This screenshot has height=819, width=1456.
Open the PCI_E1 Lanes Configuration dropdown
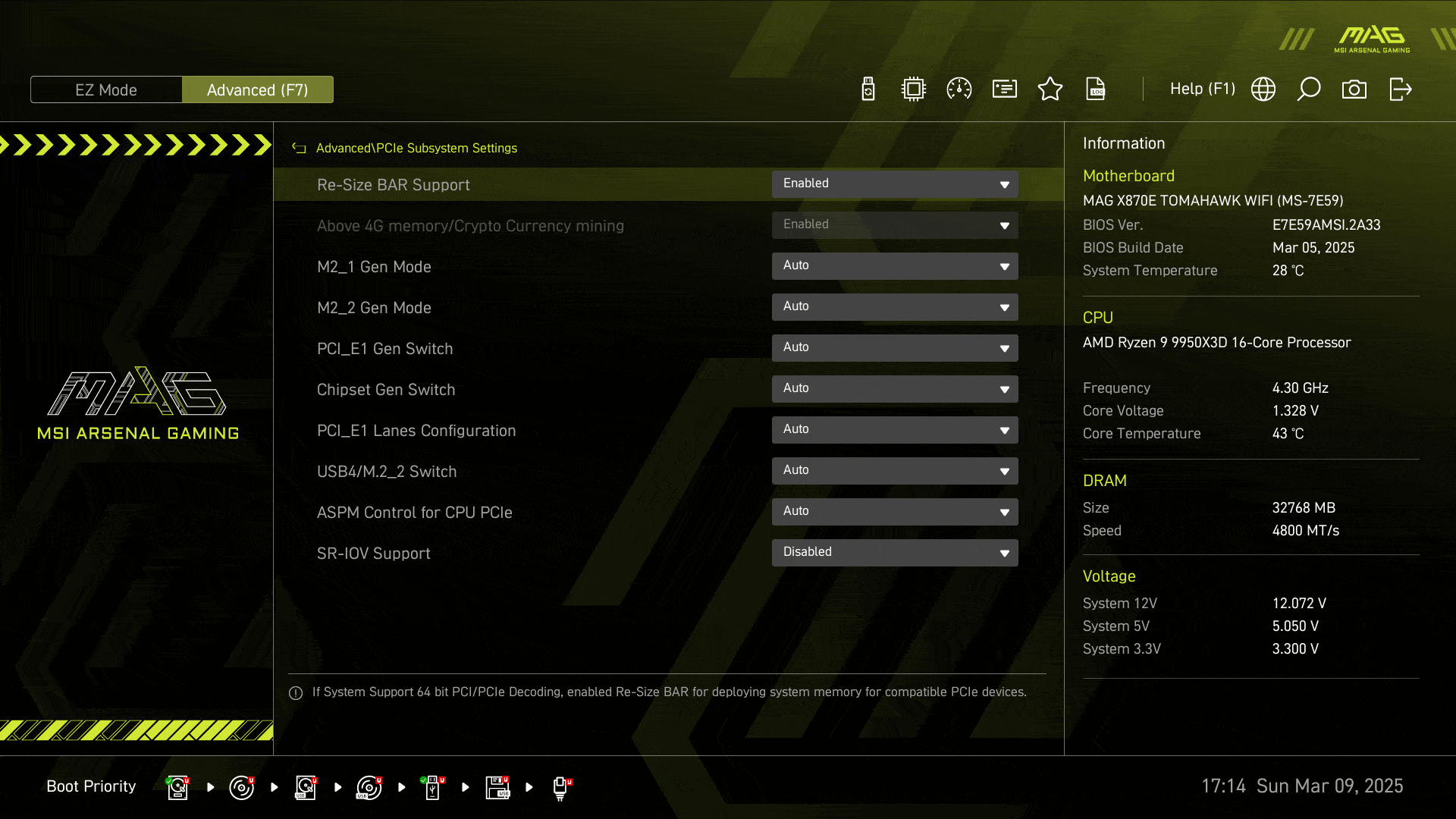[x=895, y=430]
